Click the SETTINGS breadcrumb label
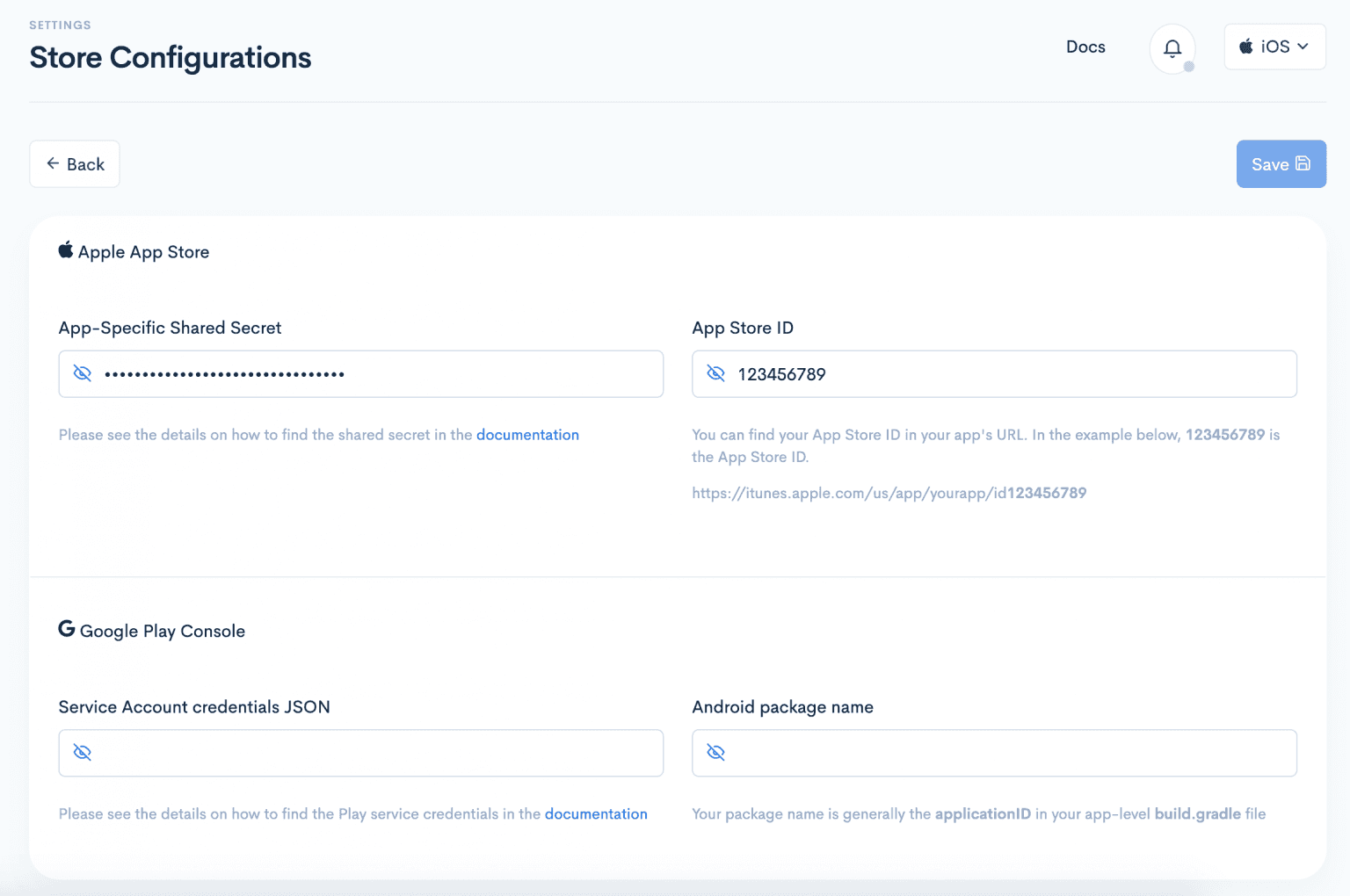Screen dimensions: 1350x896 point(60,25)
